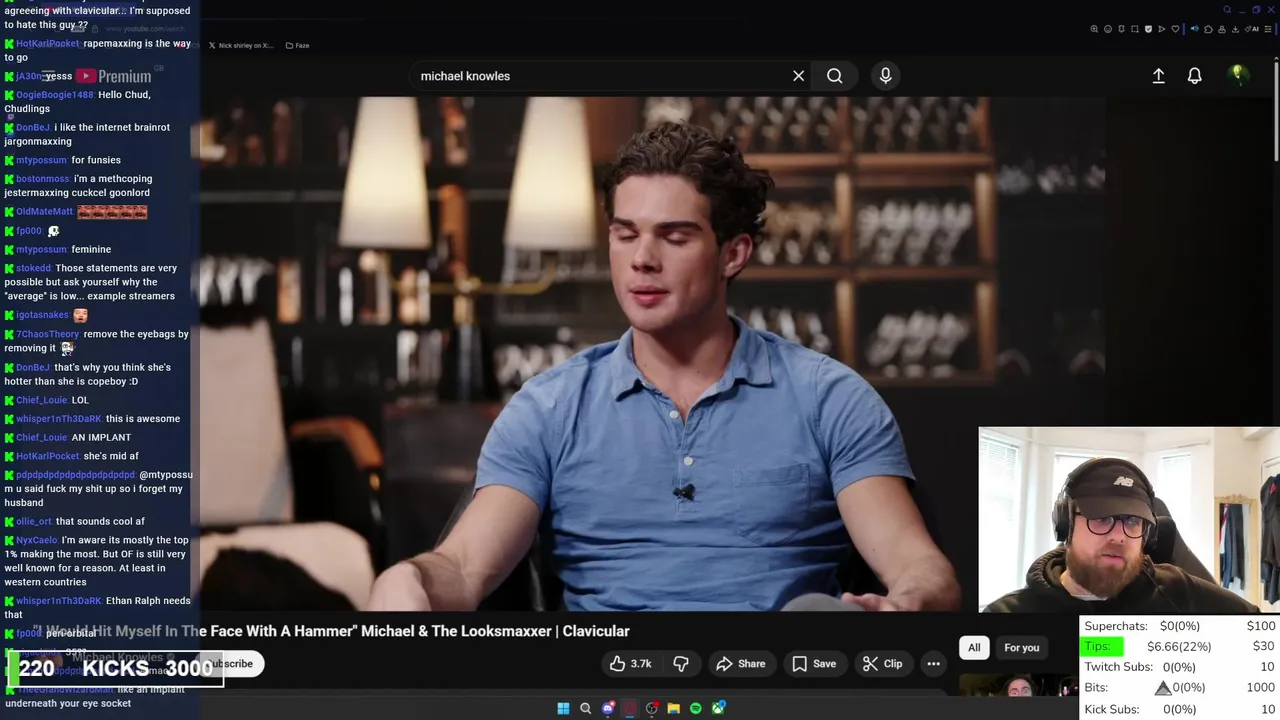Open the YouTube Premium logo home link

[114, 76]
